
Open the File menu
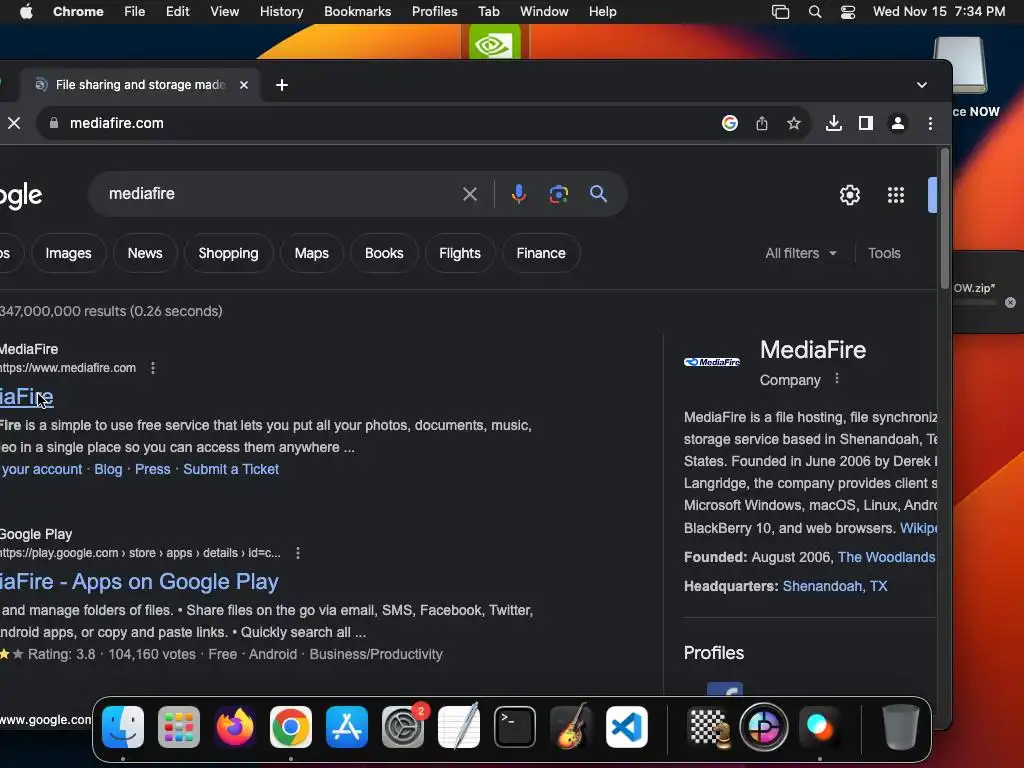[135, 12]
